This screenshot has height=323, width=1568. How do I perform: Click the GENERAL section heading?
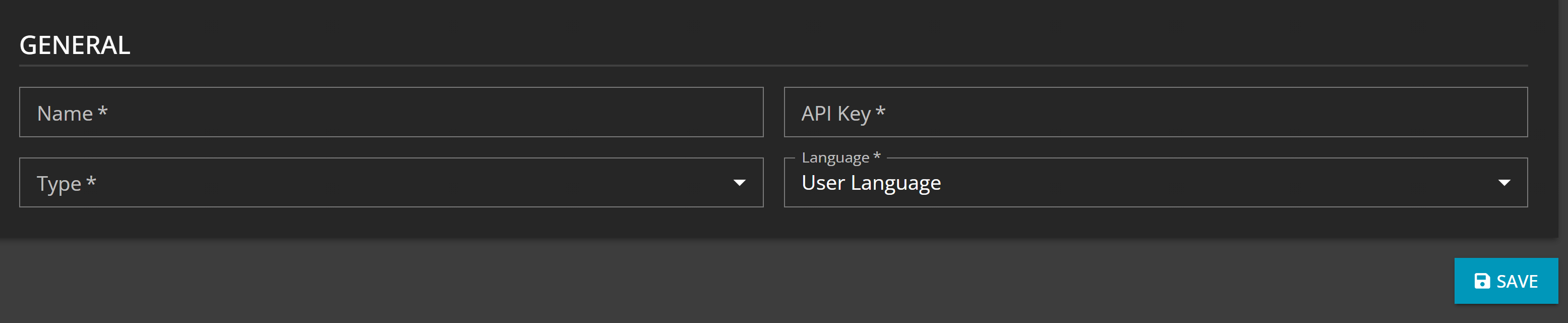click(x=75, y=45)
